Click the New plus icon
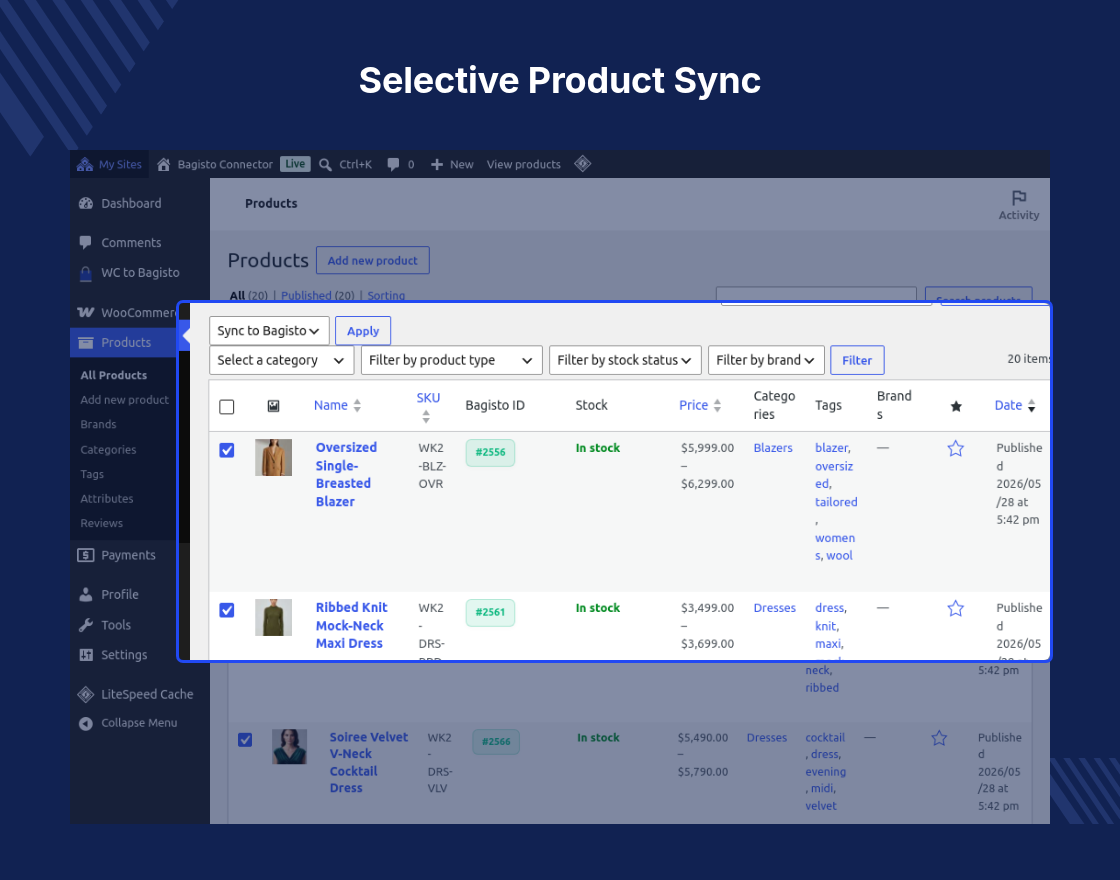1120x880 pixels. 436,164
